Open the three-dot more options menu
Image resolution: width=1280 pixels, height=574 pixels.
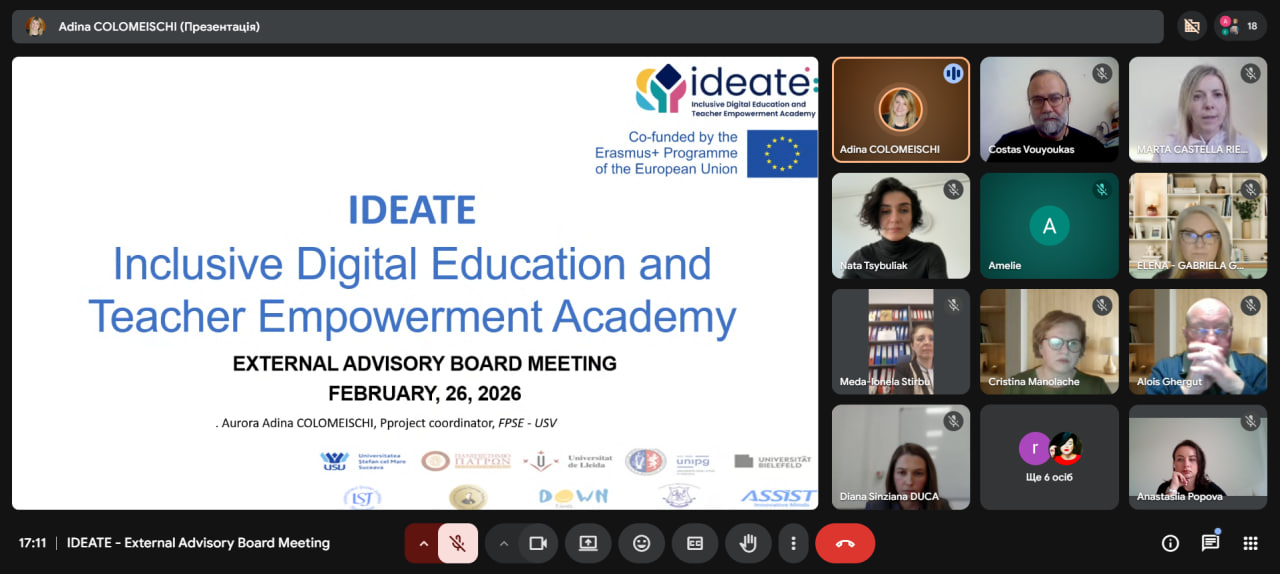[793, 543]
